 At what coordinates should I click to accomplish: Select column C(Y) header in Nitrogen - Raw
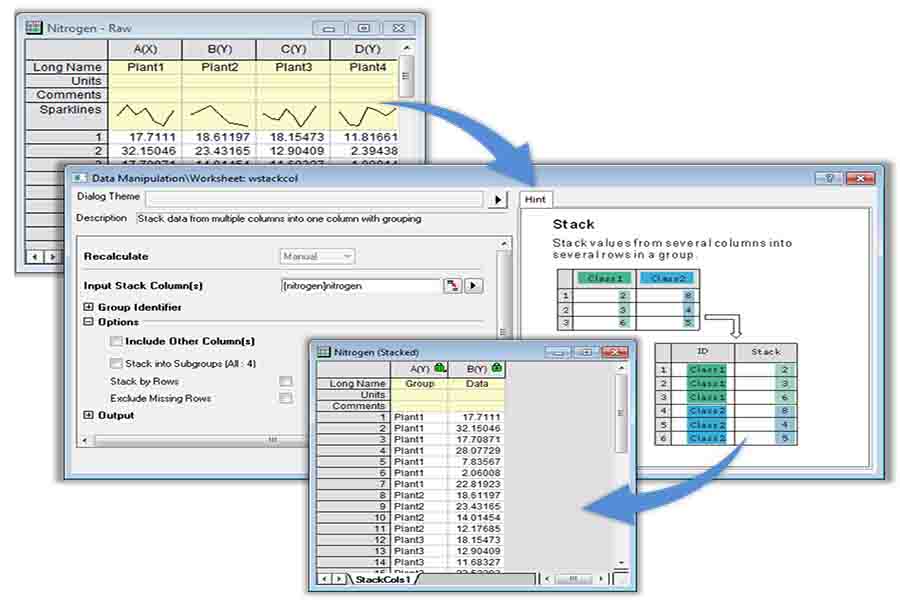293,49
